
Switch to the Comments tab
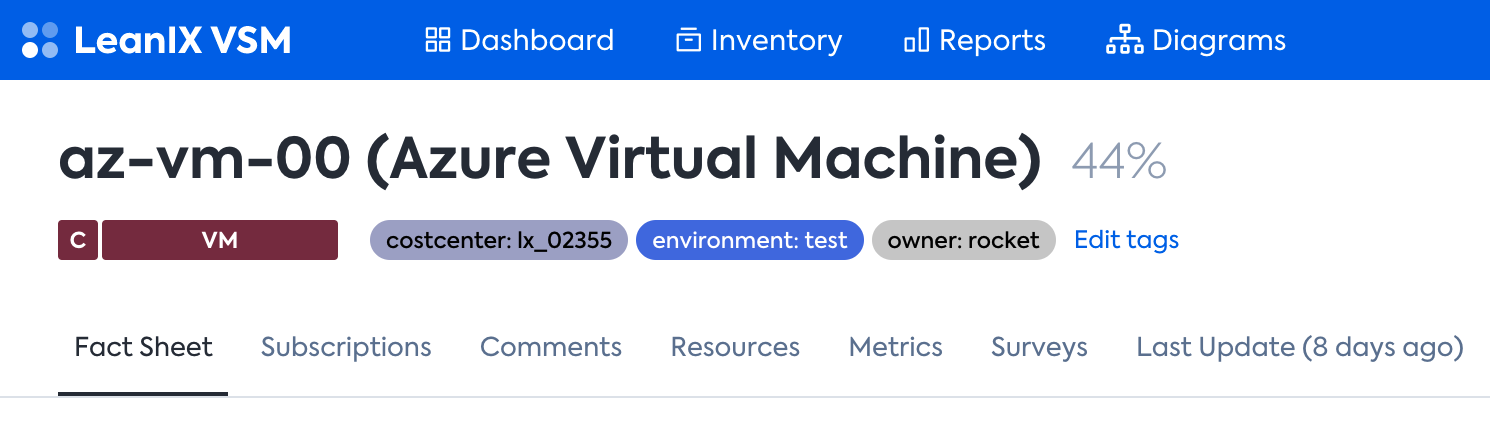tap(551, 347)
